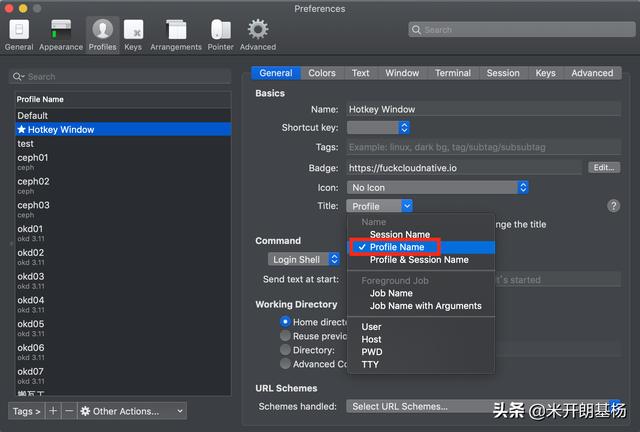Choose PWD in title menu

421,352
